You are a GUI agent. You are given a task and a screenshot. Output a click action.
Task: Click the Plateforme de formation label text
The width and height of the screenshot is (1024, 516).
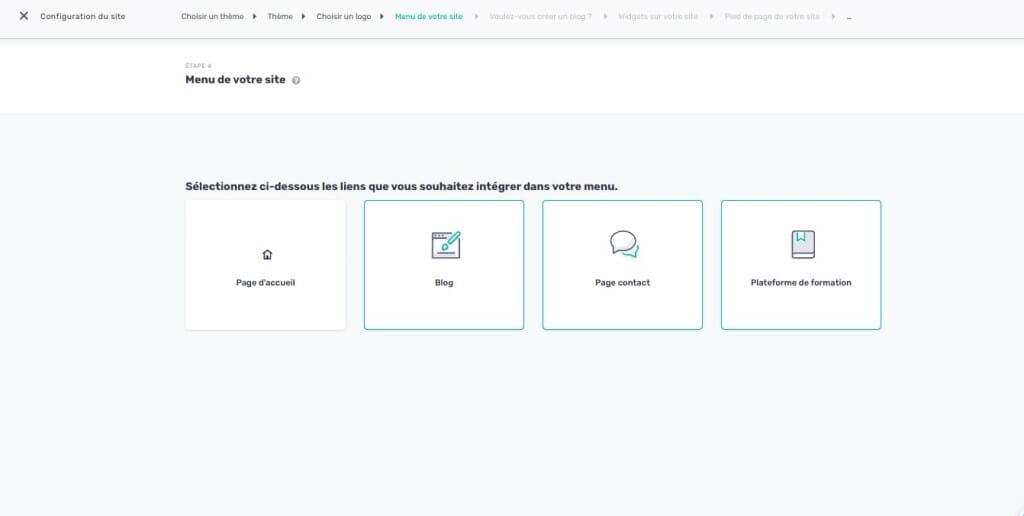pyautogui.click(x=801, y=283)
